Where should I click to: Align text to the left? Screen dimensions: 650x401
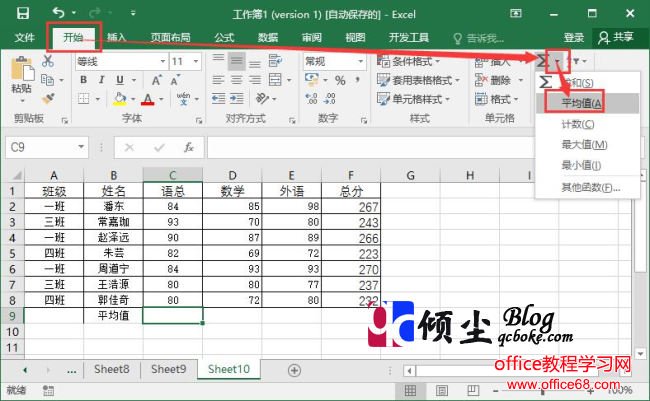click(218, 80)
